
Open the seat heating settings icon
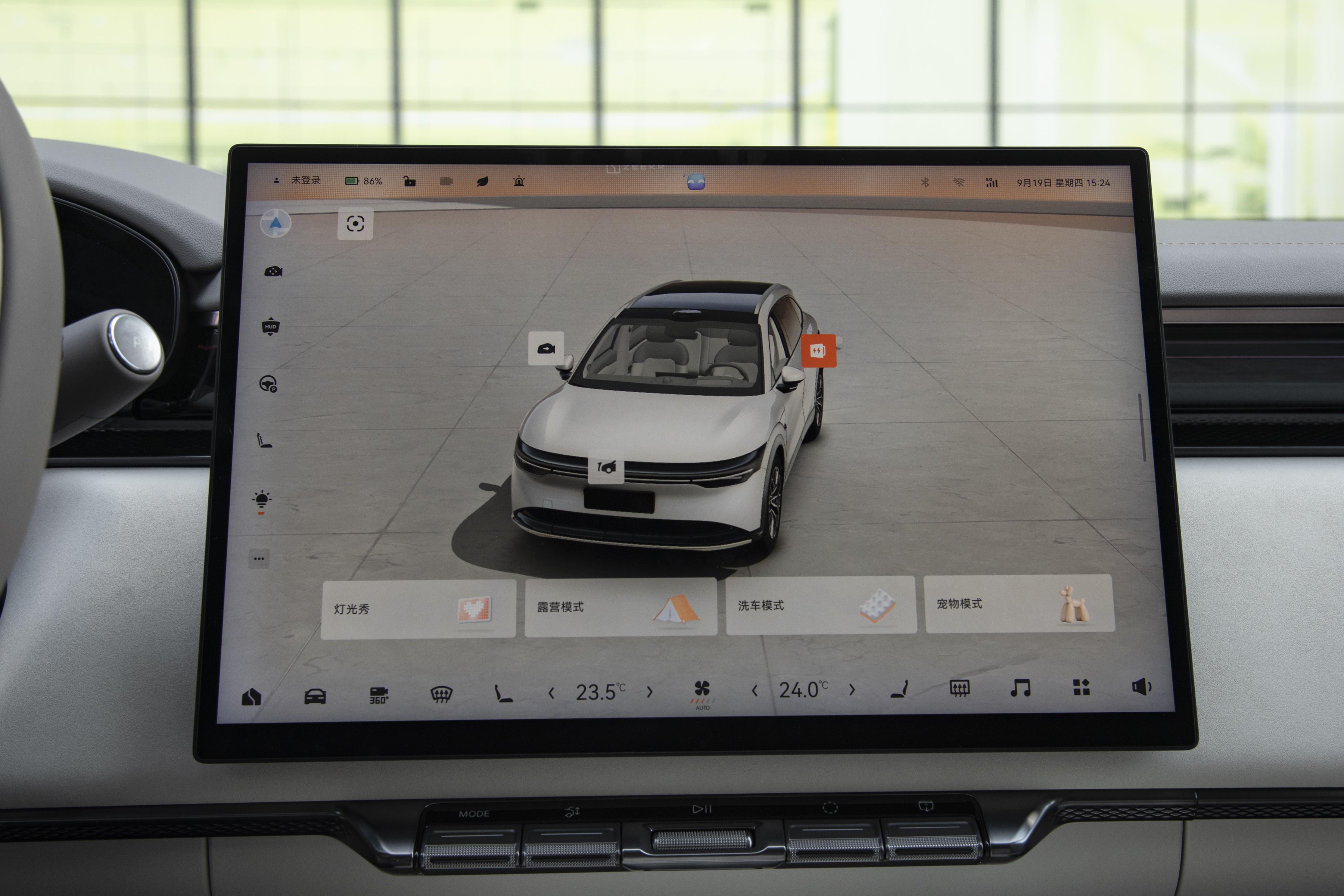click(x=263, y=440)
